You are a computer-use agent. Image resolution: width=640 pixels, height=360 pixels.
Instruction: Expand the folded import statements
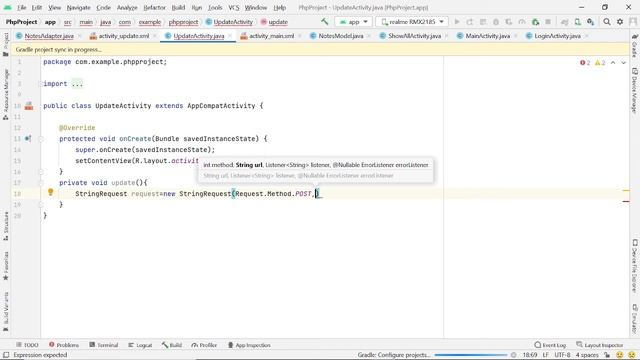pos(77,84)
